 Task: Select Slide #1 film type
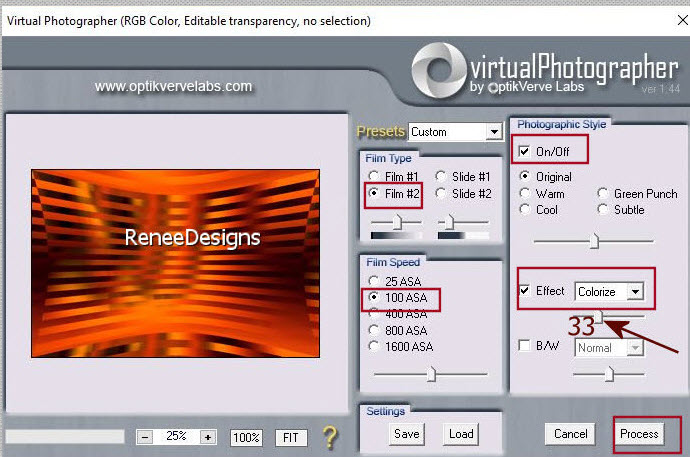point(440,176)
